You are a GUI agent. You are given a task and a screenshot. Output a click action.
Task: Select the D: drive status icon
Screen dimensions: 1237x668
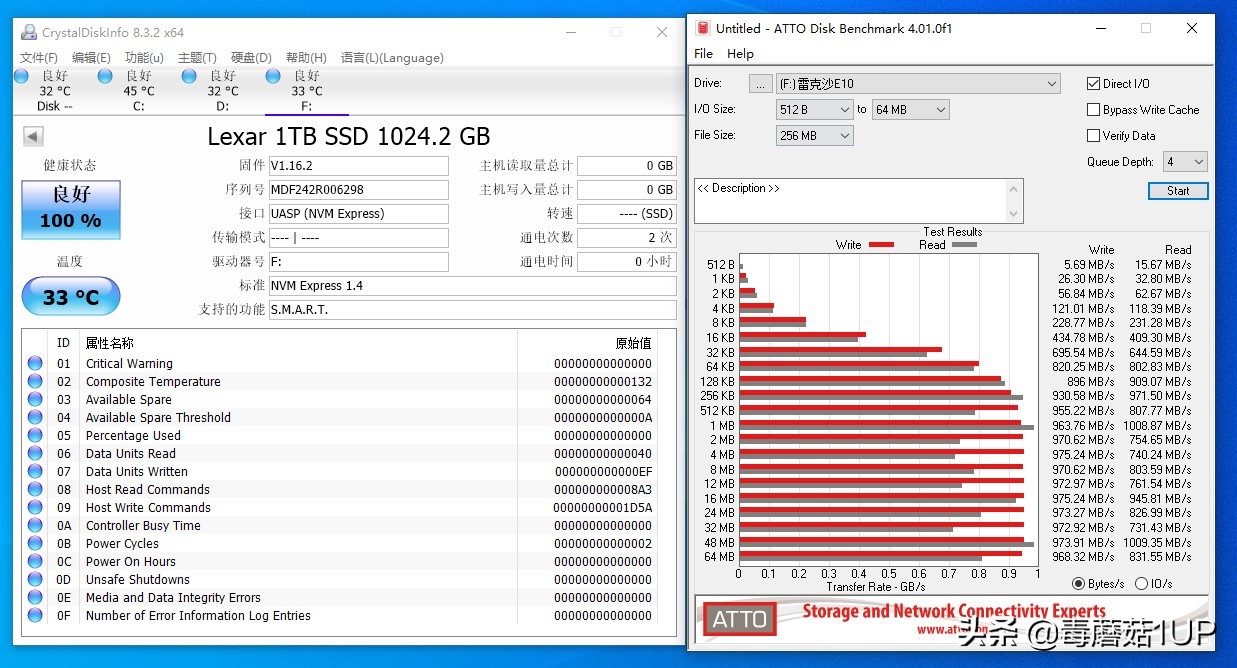click(189, 76)
